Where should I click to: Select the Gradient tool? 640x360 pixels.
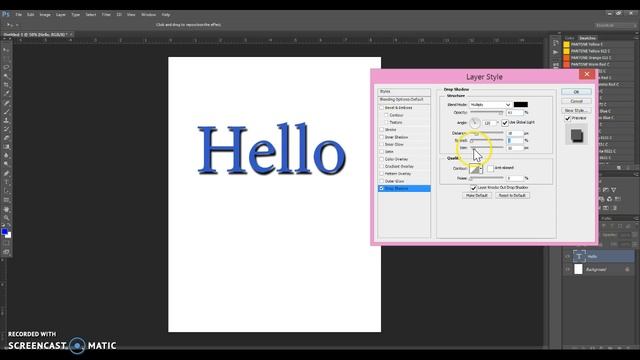point(6,147)
